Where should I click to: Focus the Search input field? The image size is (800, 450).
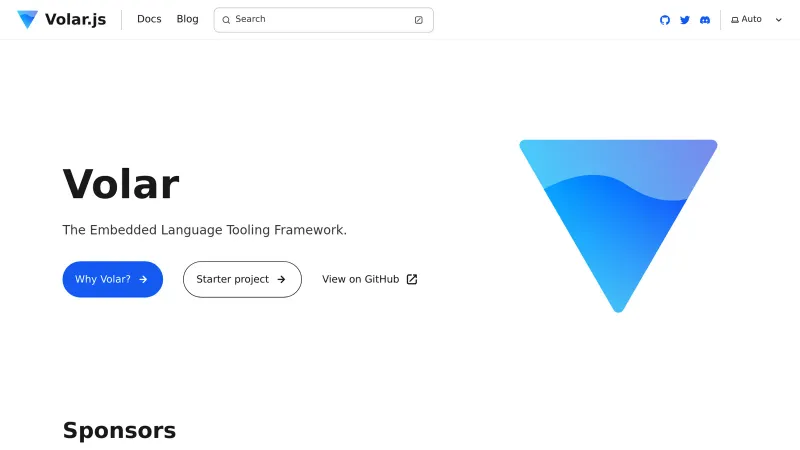coord(320,19)
